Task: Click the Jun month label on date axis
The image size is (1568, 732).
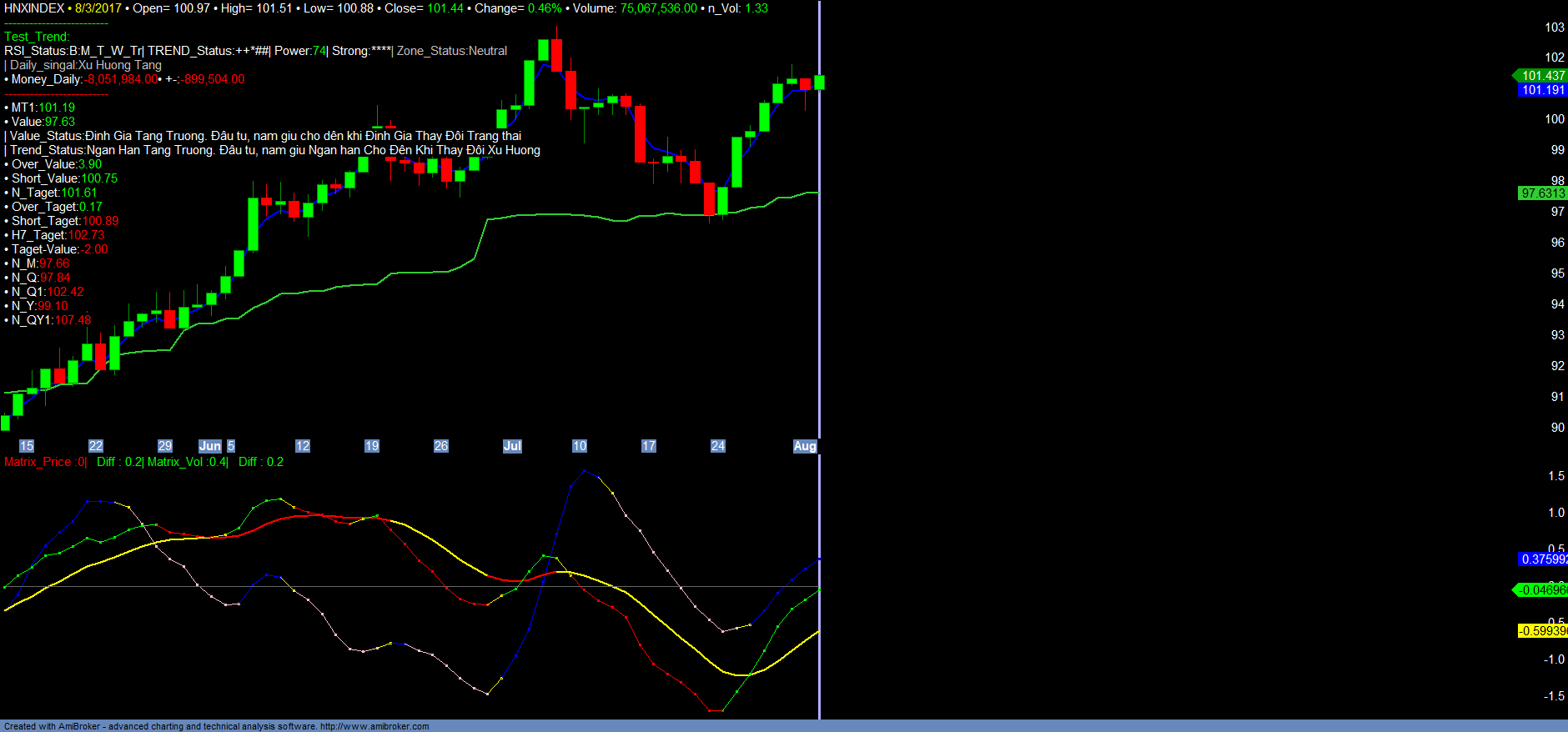Action: (x=210, y=446)
